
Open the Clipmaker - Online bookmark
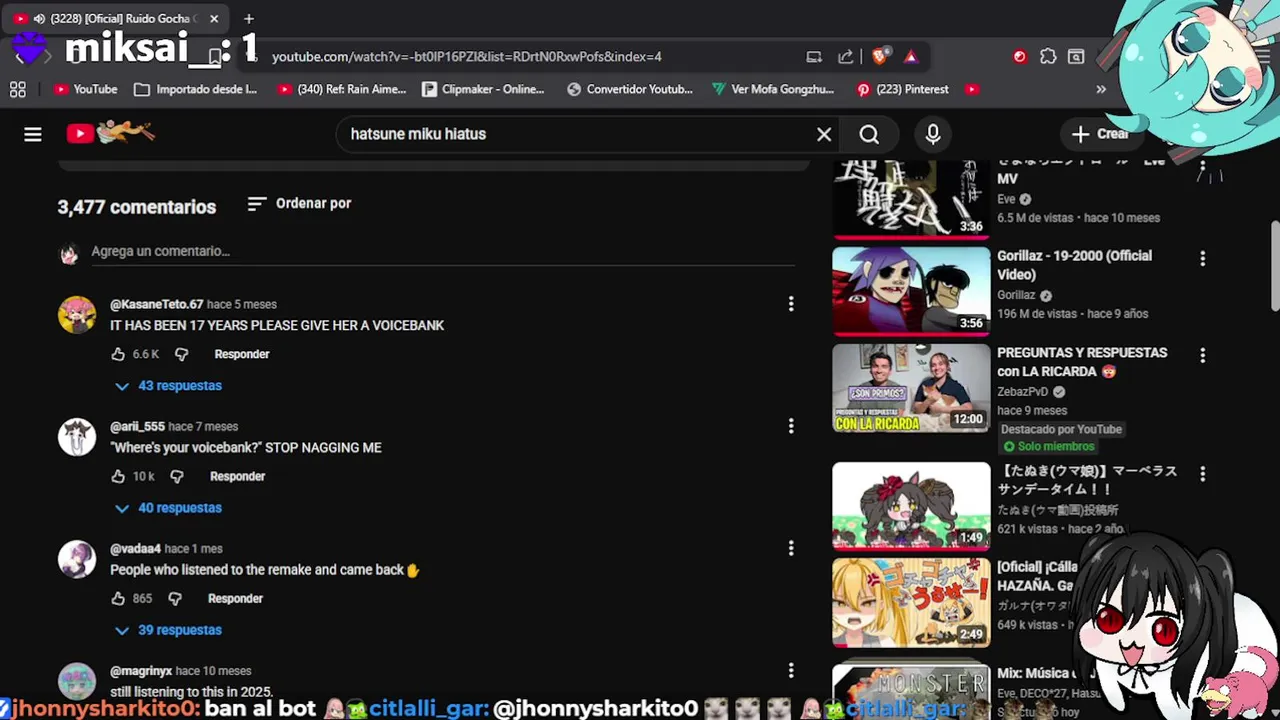(x=483, y=89)
